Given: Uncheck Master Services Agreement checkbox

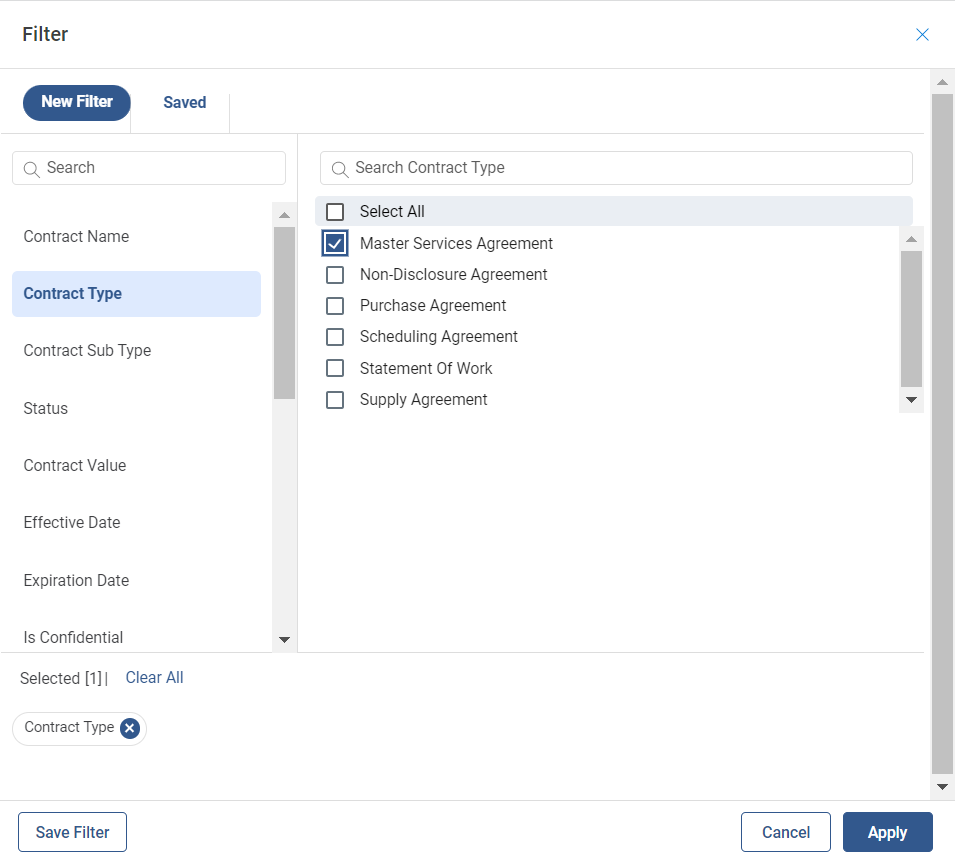Looking at the screenshot, I should (336, 243).
